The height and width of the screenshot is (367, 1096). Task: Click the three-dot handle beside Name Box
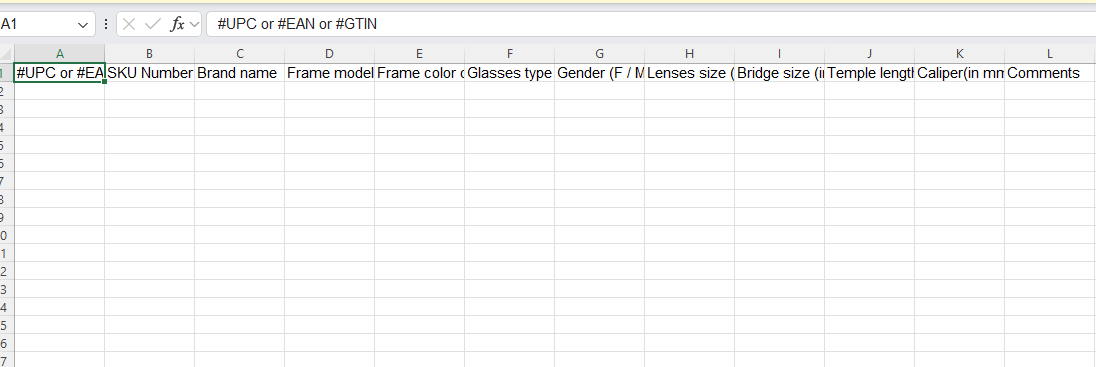[106, 24]
